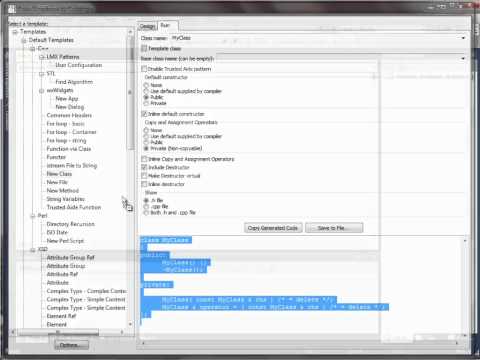Enable the Trusted Aide pattern checkbox
480x360 pixels.
tap(144, 69)
